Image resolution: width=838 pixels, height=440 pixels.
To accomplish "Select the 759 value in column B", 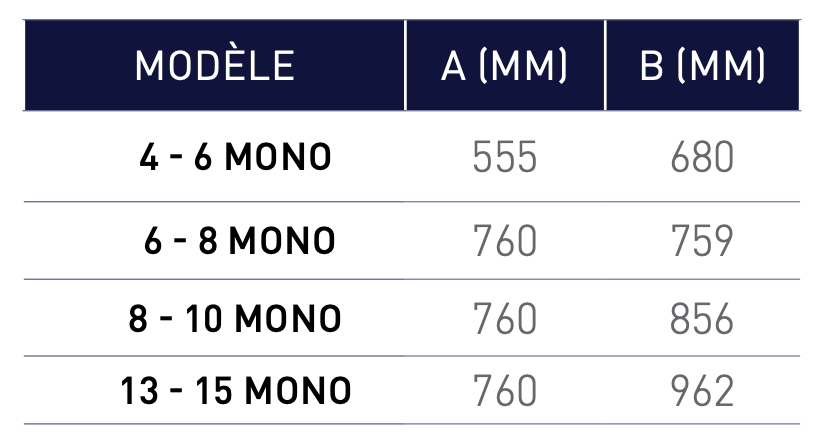I will pyautogui.click(x=702, y=241).
